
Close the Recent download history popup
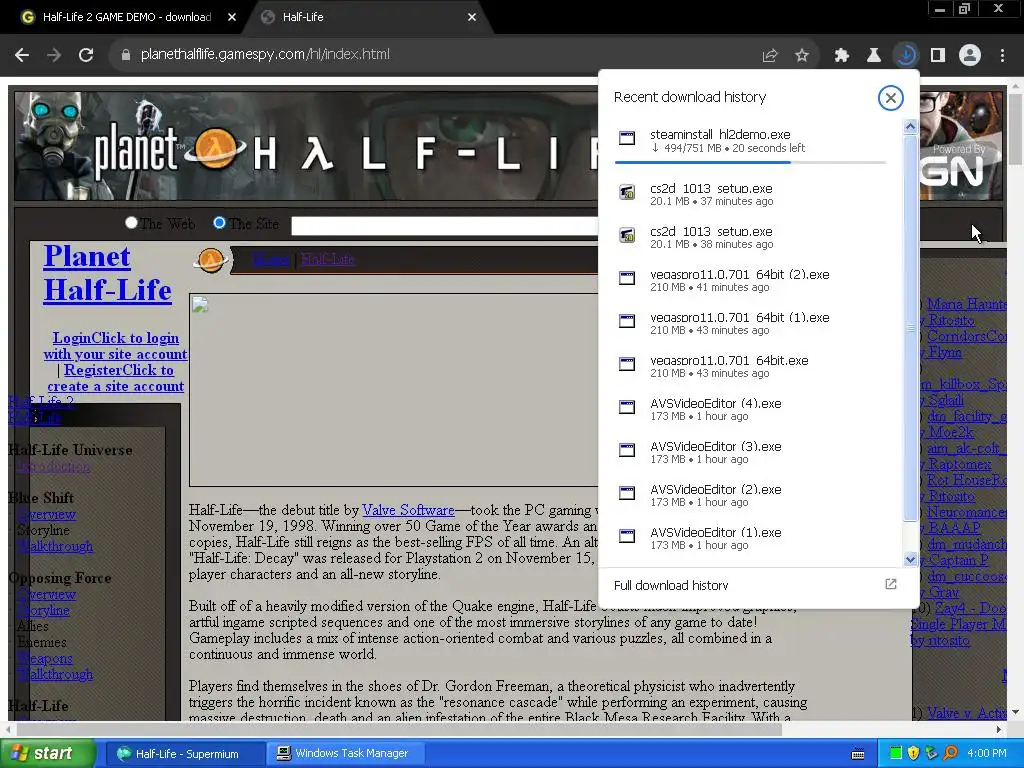point(890,98)
